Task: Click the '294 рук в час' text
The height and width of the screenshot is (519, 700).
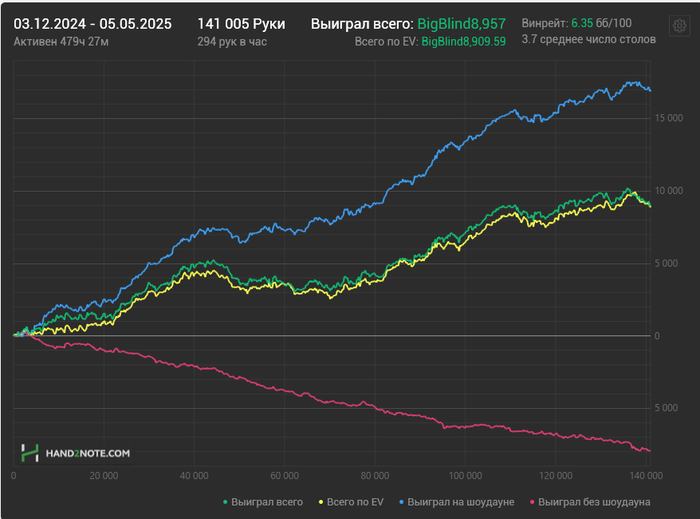Action: [x=232, y=42]
